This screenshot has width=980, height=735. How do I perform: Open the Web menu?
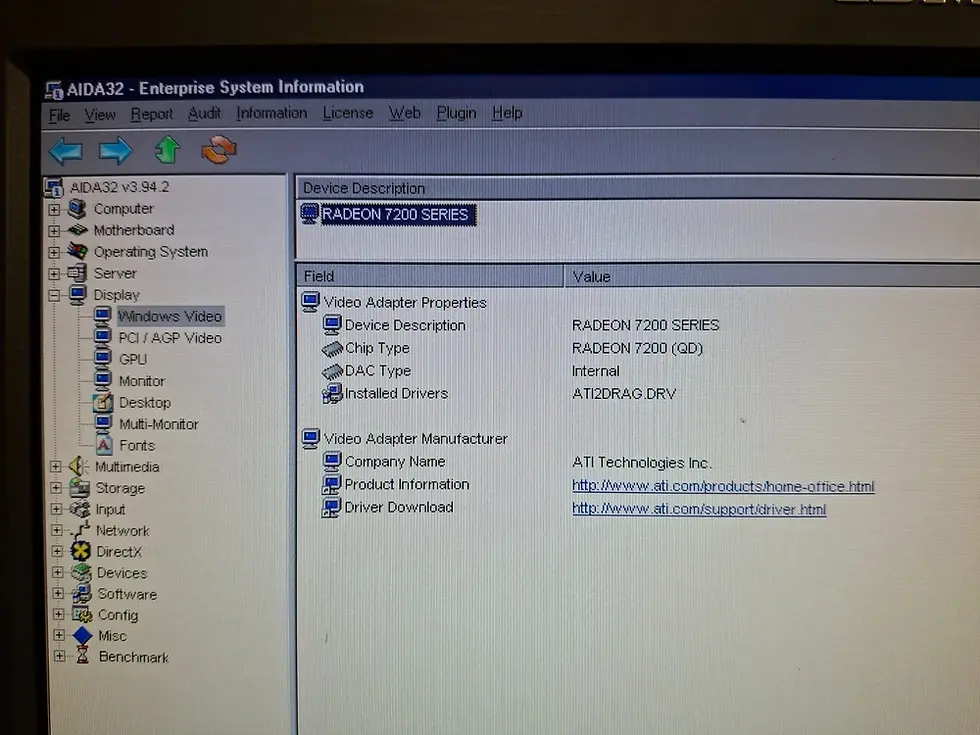click(x=404, y=113)
